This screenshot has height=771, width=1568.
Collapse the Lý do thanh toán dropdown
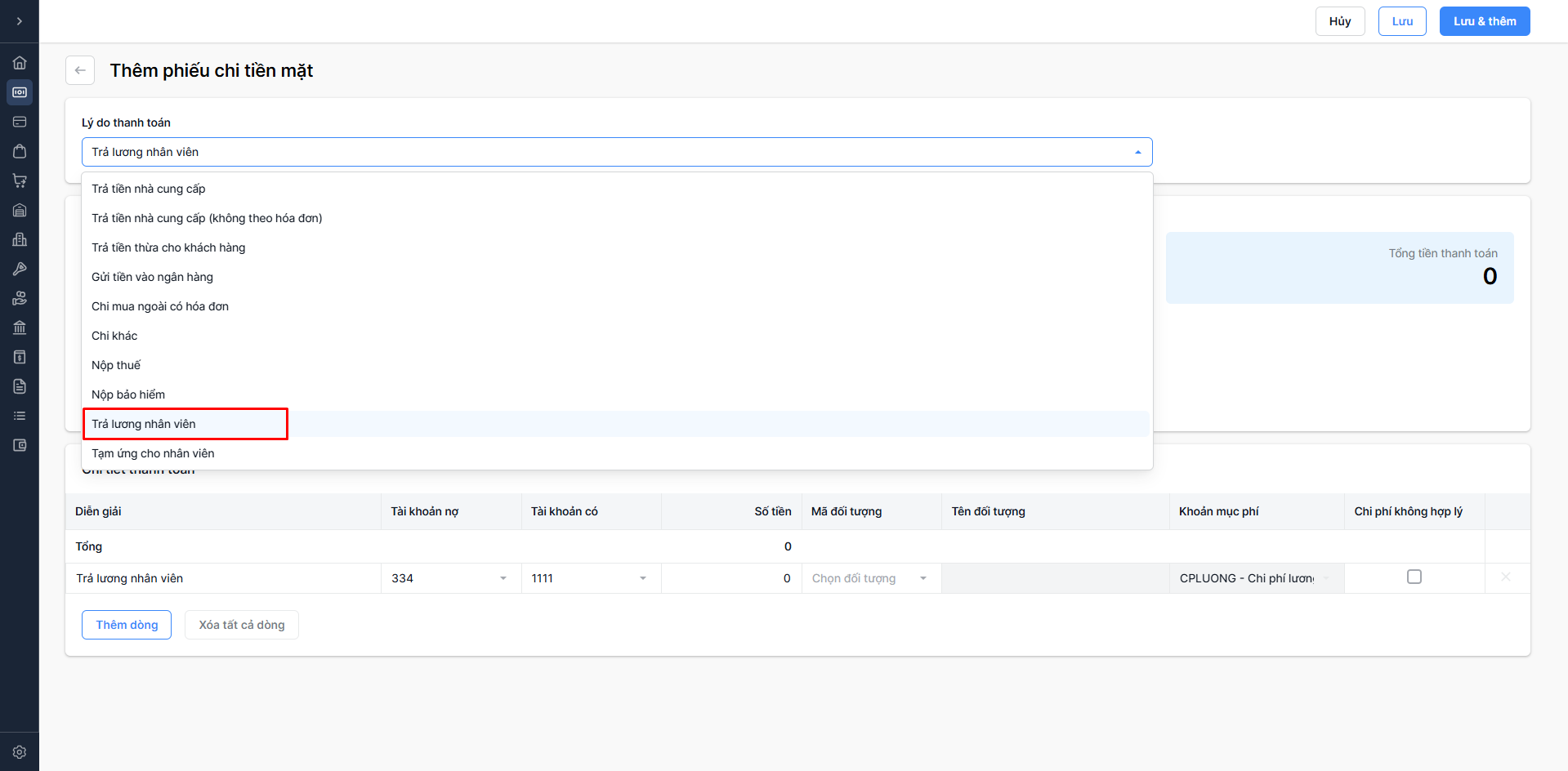pyautogui.click(x=1137, y=152)
